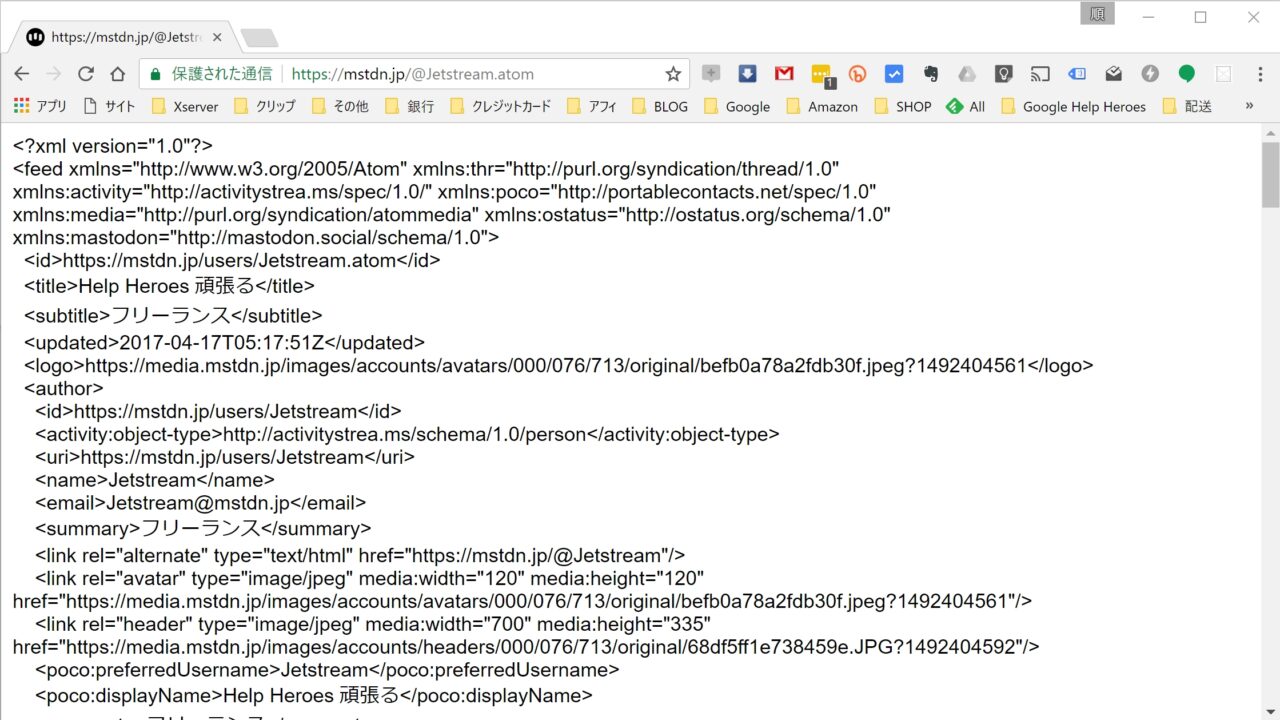This screenshot has width=1280, height=720.
Task: Open the Google Help Heroes bookmark folder
Action: (1073, 106)
